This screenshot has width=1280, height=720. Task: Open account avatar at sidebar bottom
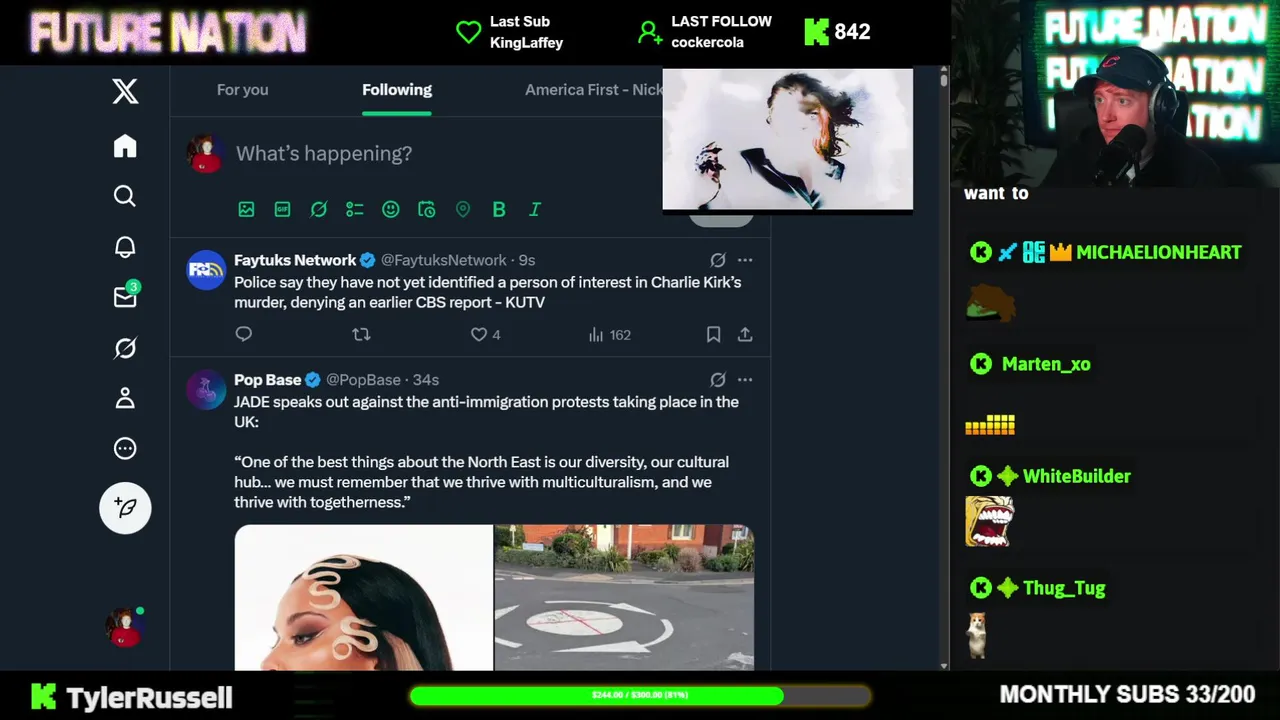[125, 627]
